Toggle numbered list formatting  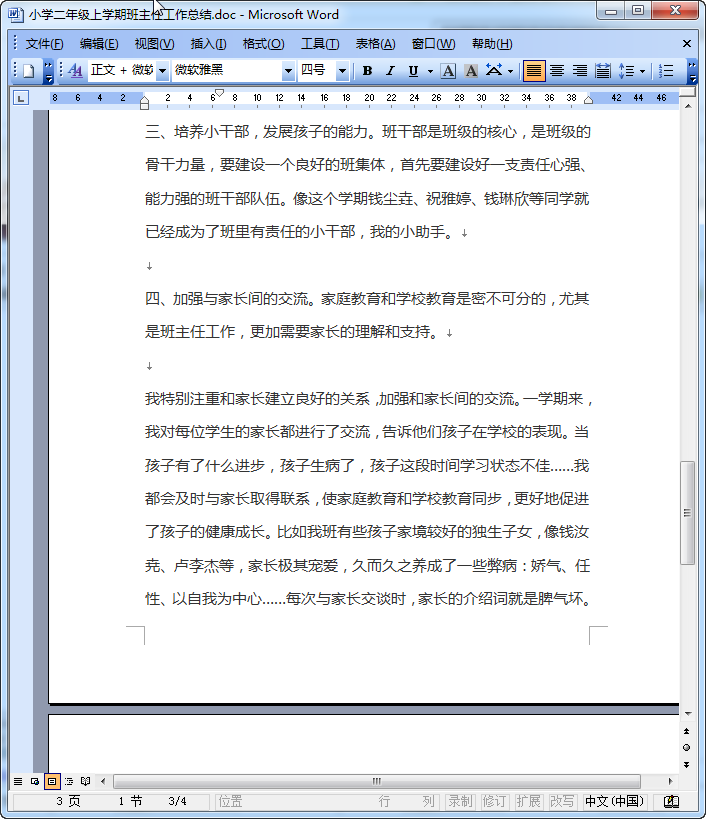(x=666, y=71)
